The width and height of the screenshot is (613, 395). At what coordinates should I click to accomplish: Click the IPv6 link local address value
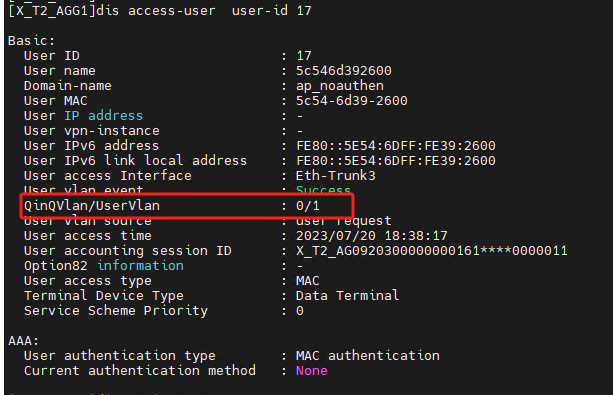(x=396, y=161)
